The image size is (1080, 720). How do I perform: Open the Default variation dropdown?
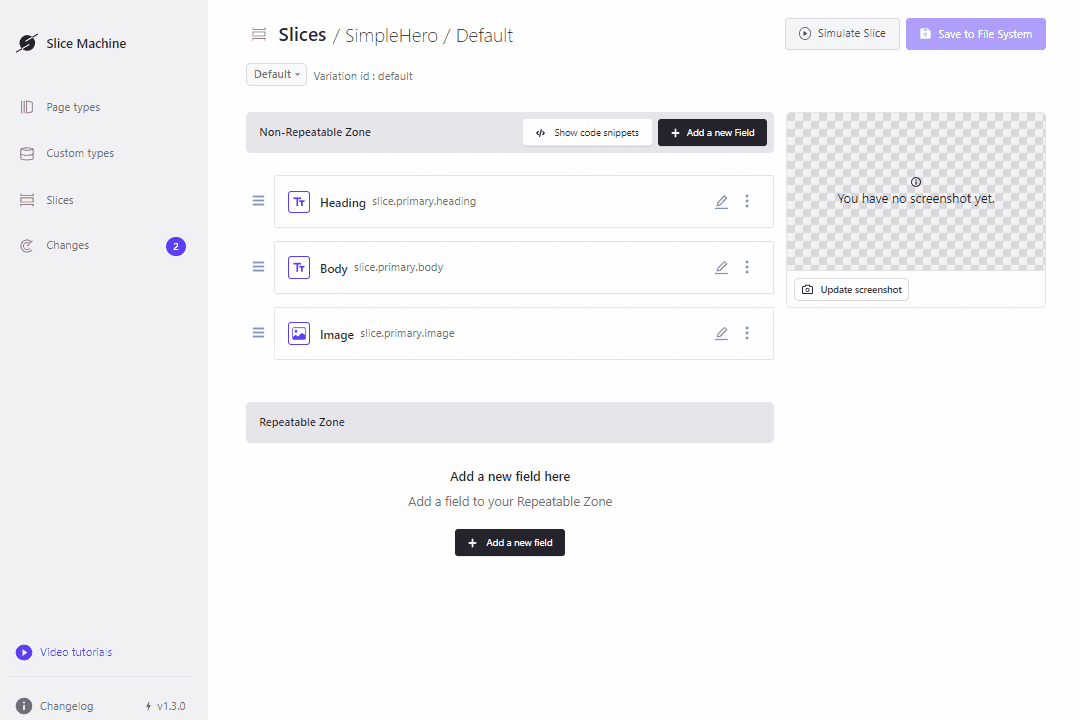(x=276, y=74)
